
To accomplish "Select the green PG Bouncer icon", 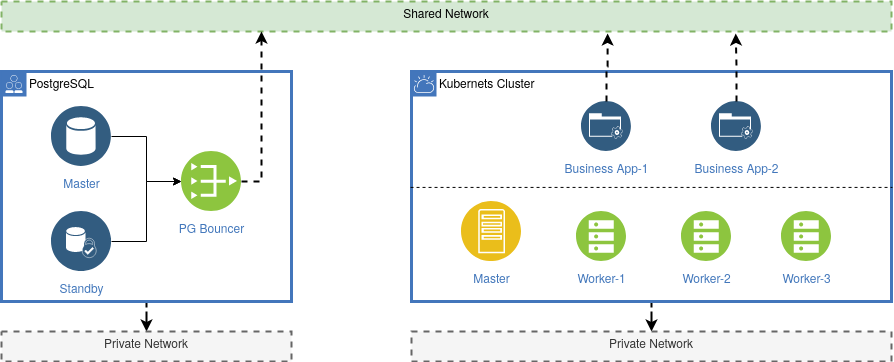I will click(211, 181).
